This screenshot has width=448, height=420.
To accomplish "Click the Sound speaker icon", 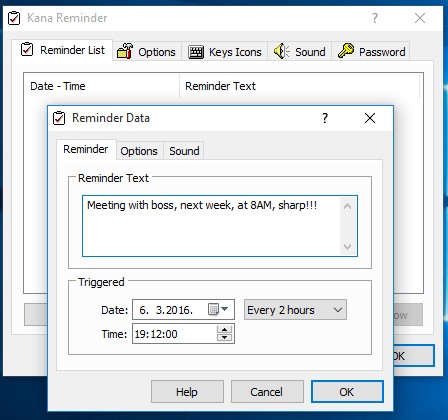I will click(282, 51).
